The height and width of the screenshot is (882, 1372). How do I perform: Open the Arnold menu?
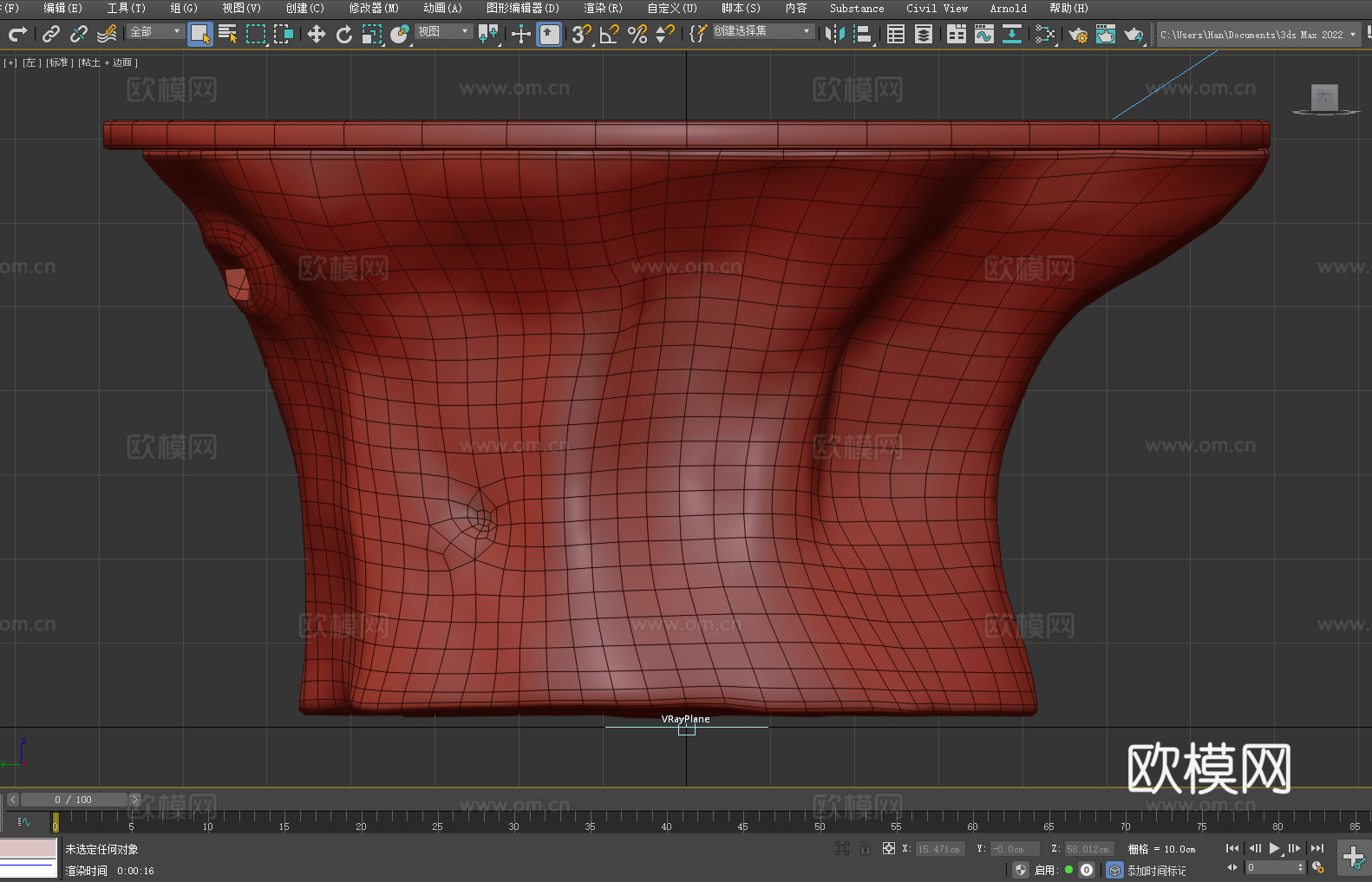(x=1008, y=8)
